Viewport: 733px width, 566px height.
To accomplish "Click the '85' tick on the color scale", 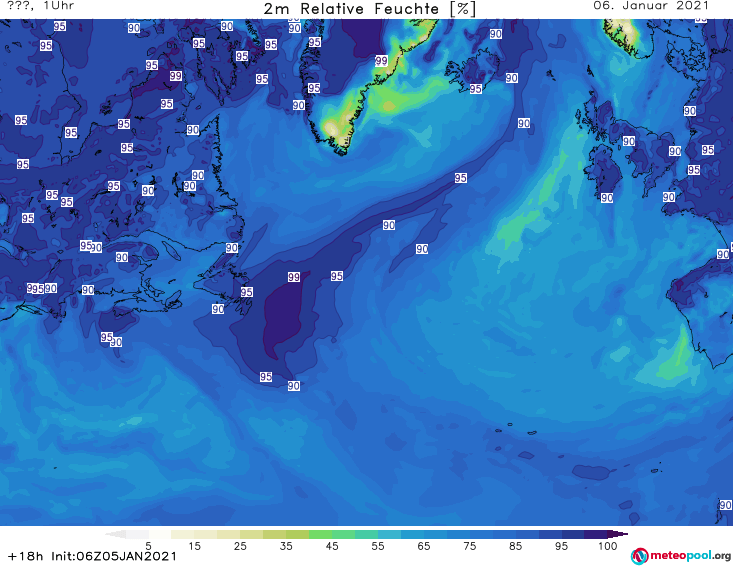I will coord(515,546).
